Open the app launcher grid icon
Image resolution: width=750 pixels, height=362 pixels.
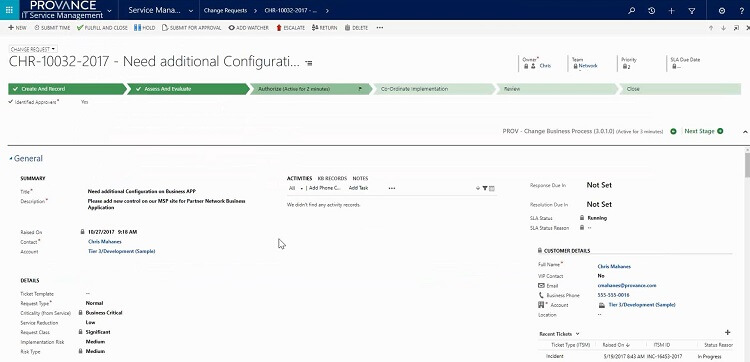tap(9, 10)
